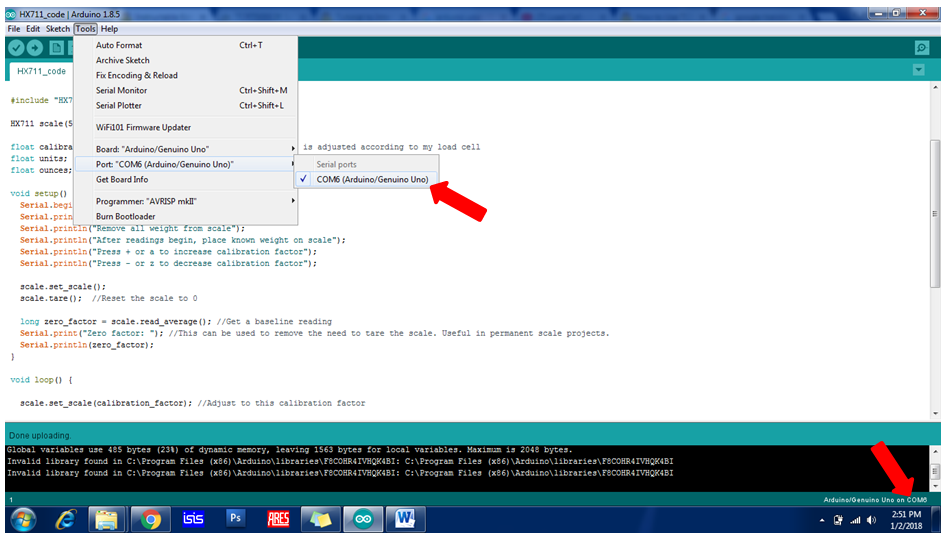Expand Port "COM6" submenu entry
The width and height of the screenshot is (945, 536).
click(x=186, y=164)
